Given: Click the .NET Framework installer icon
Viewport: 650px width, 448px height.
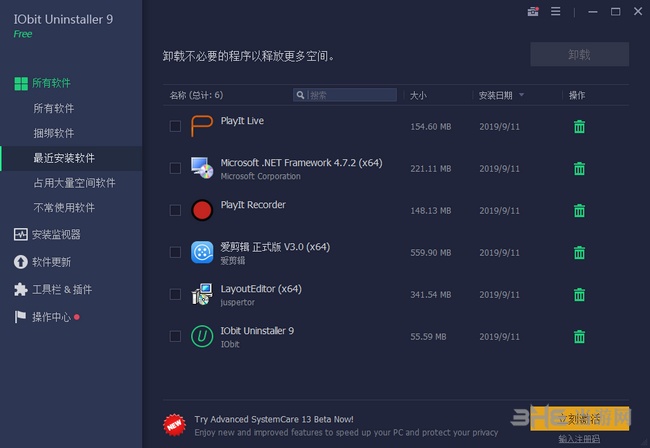Looking at the screenshot, I should click(202, 168).
